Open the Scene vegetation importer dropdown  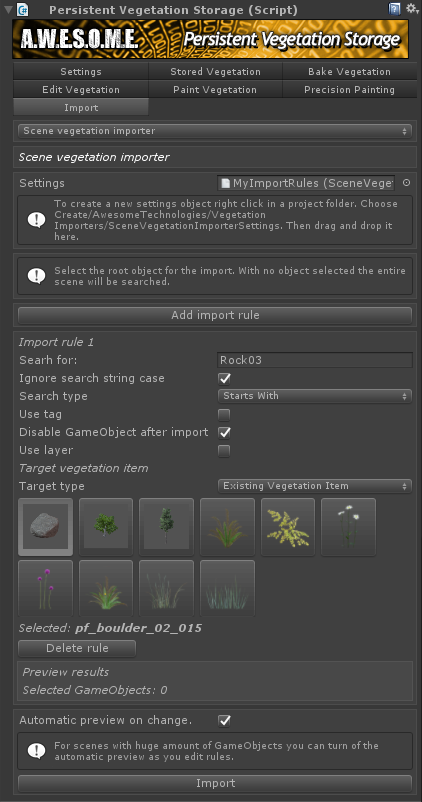[215, 131]
